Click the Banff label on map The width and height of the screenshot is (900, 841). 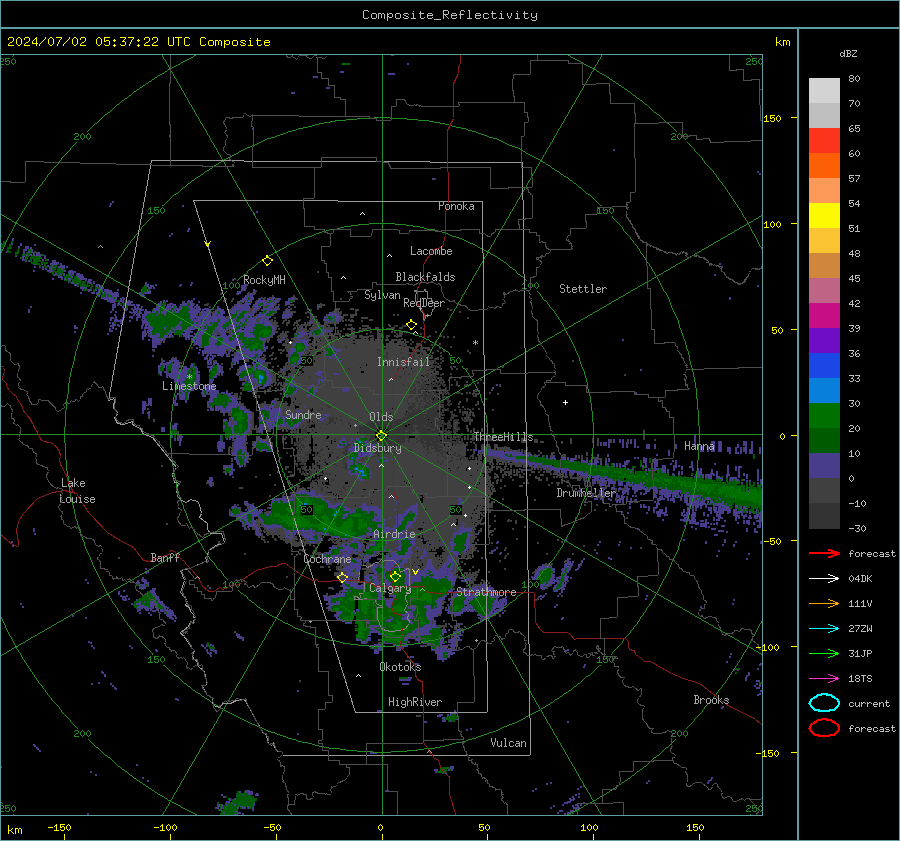[165, 558]
